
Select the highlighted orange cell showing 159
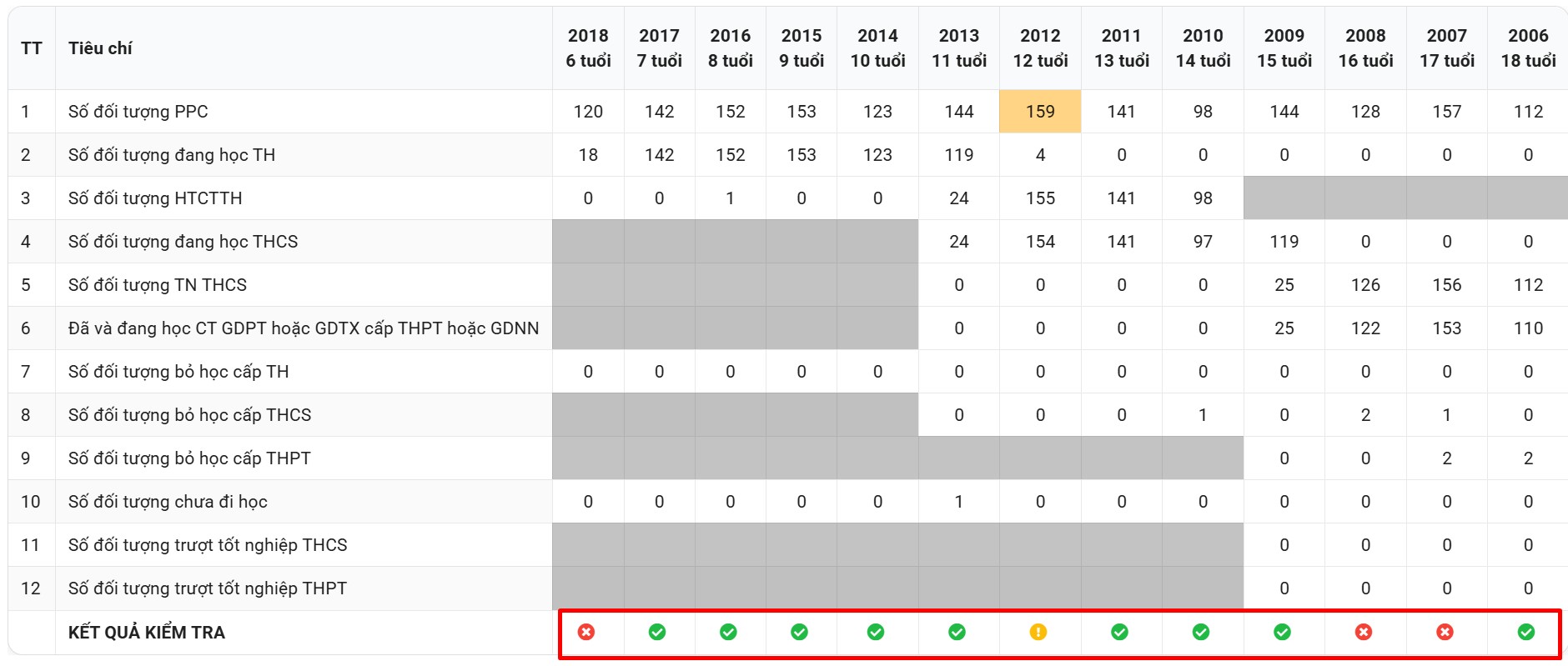[x=1040, y=112]
